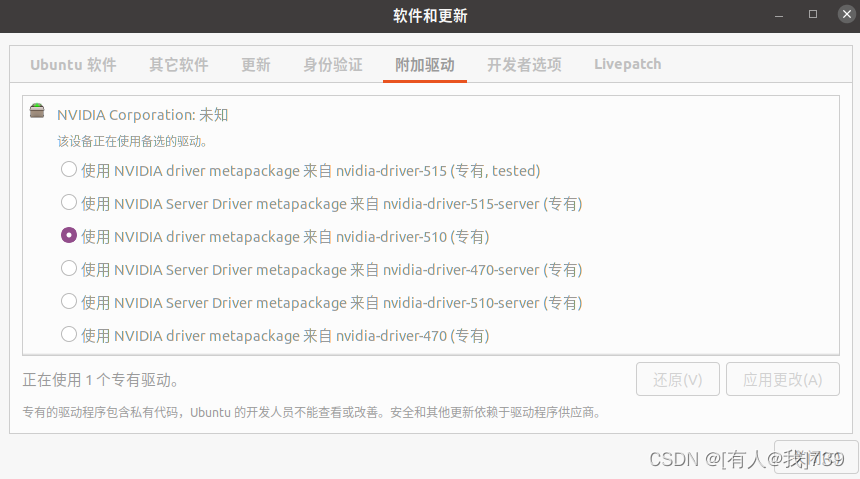
Task: Close the 软件和更新 window
Action: click(847, 14)
